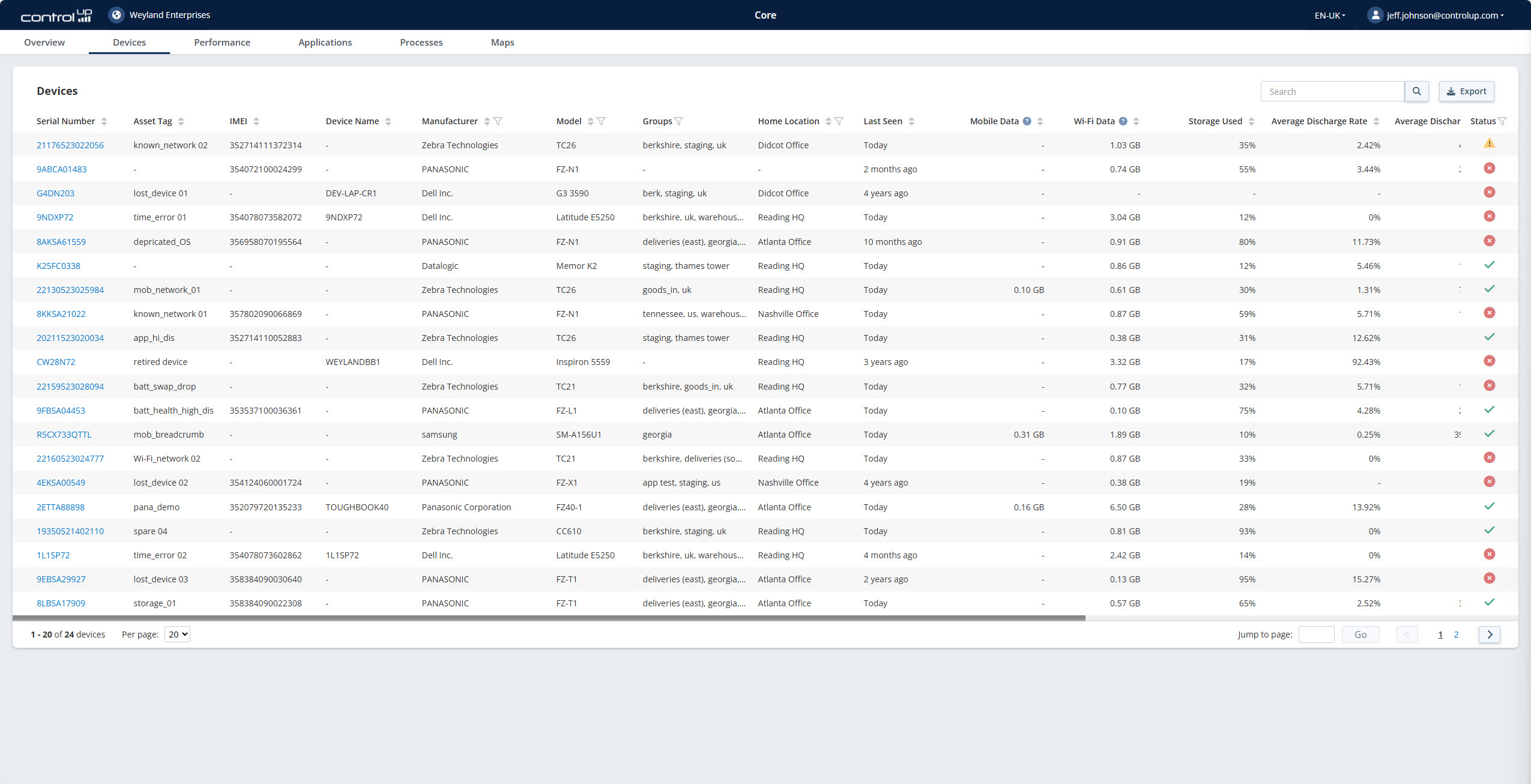Screen dimensions: 1531x784
Task: Sort by Serial Number column arrows
Action: coord(104,121)
